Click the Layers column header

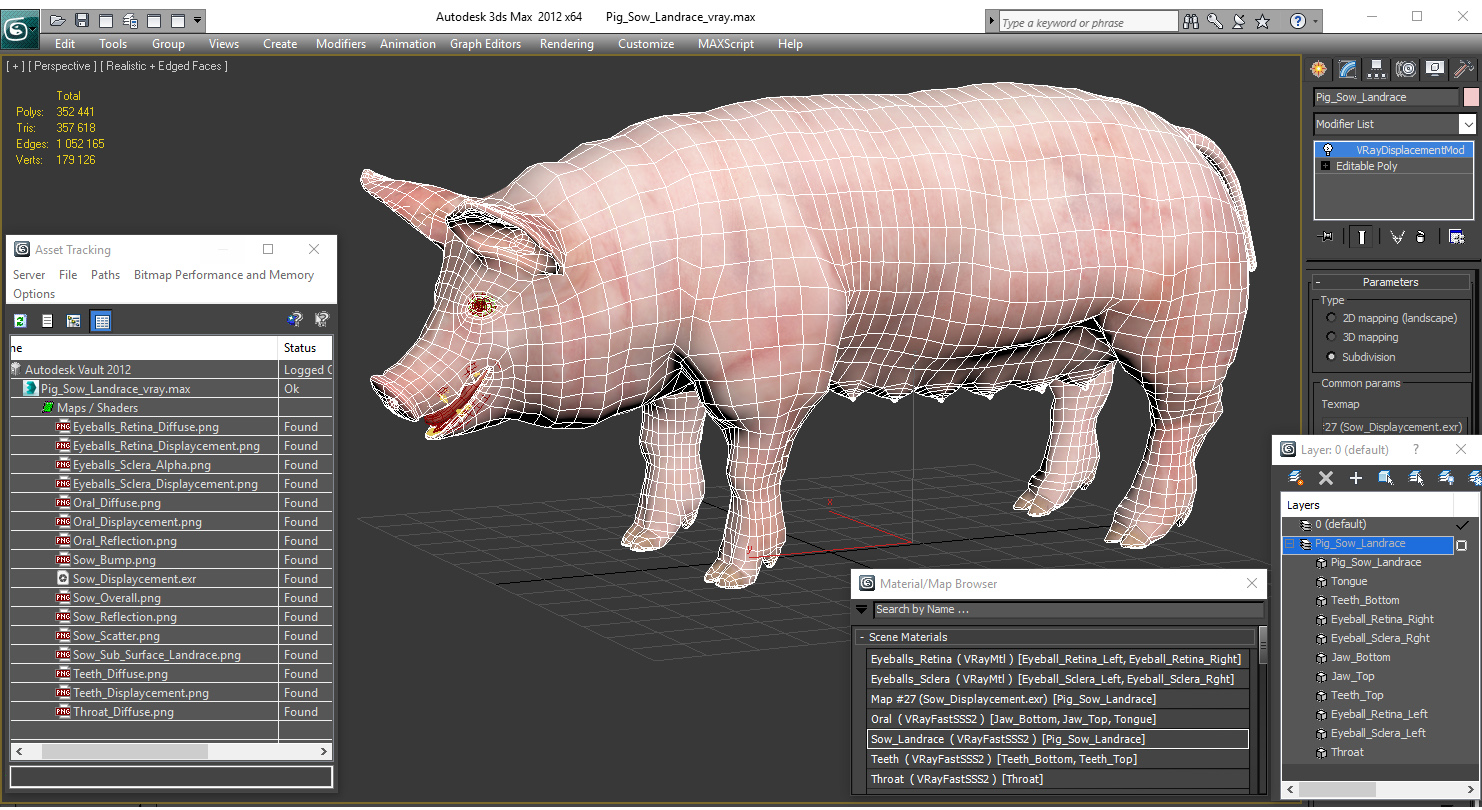[x=1367, y=505]
